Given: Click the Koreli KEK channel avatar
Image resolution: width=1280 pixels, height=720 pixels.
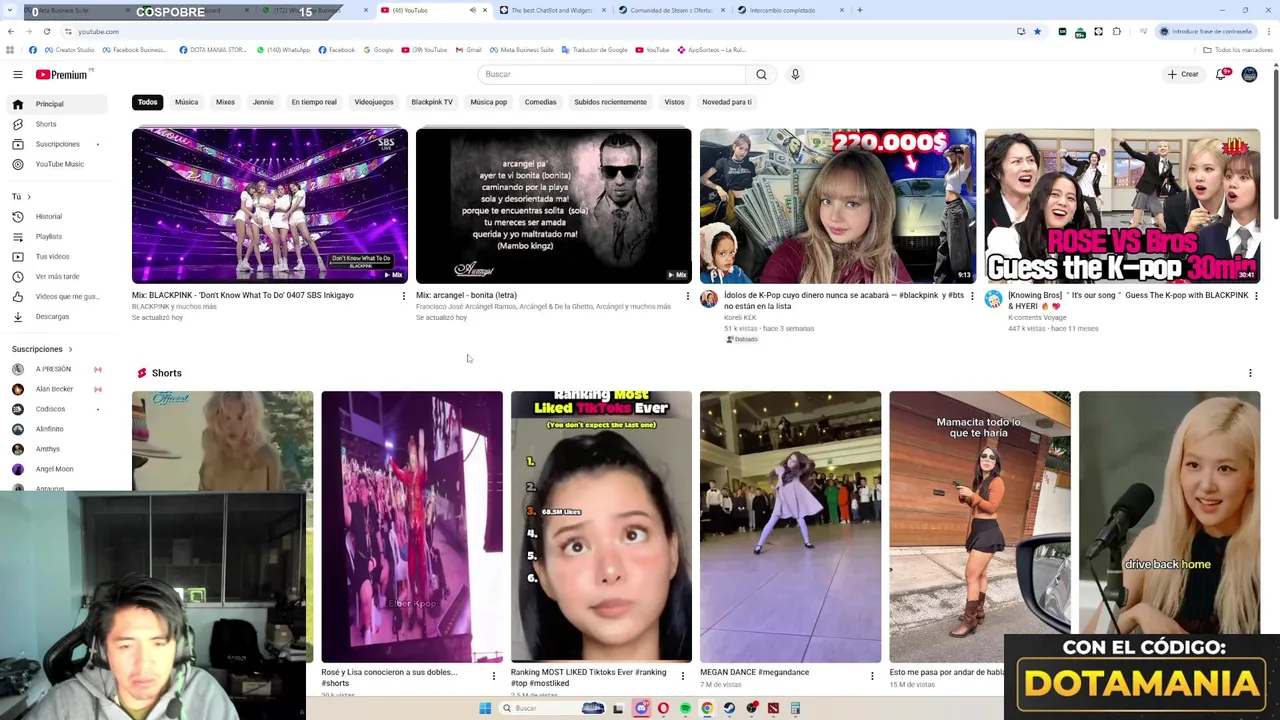Looking at the screenshot, I should (x=709, y=299).
